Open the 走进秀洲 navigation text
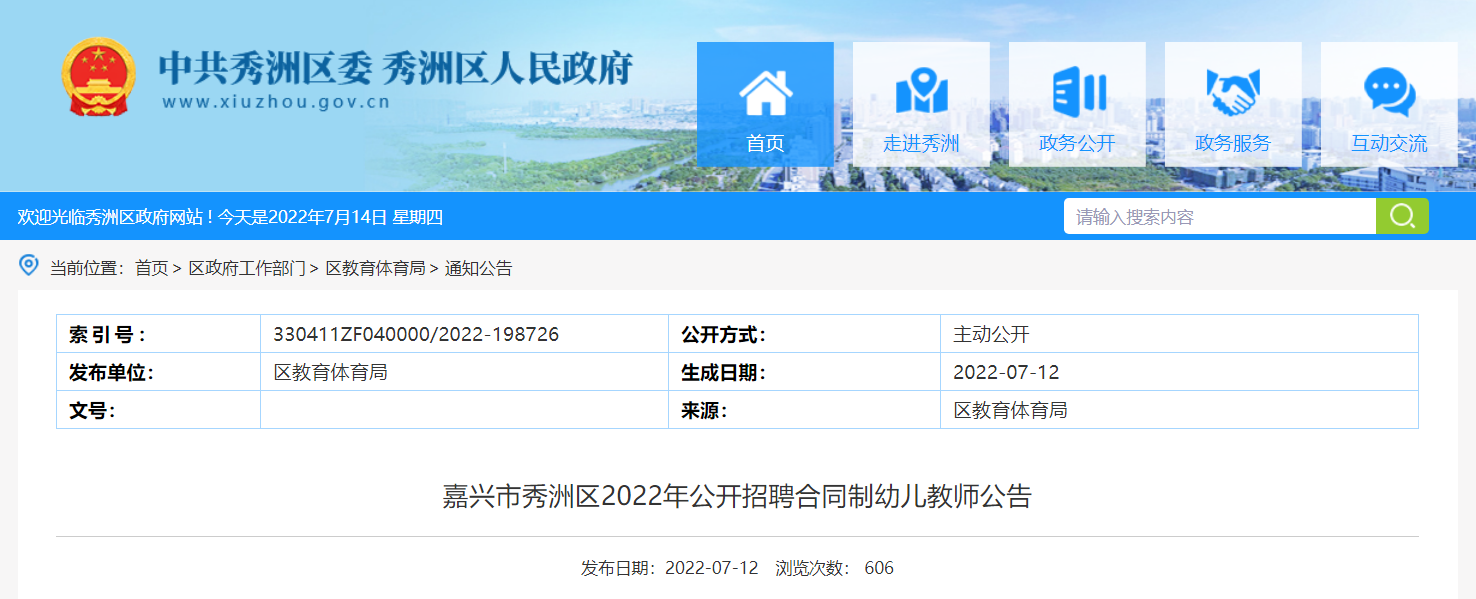This screenshot has height=599, width=1476. [x=921, y=143]
